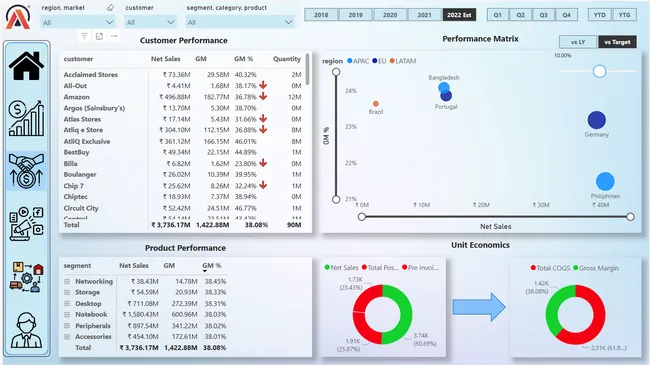The width and height of the screenshot is (650, 365).
Task: Click the red down arrow in Billa row
Action: coord(263,163)
